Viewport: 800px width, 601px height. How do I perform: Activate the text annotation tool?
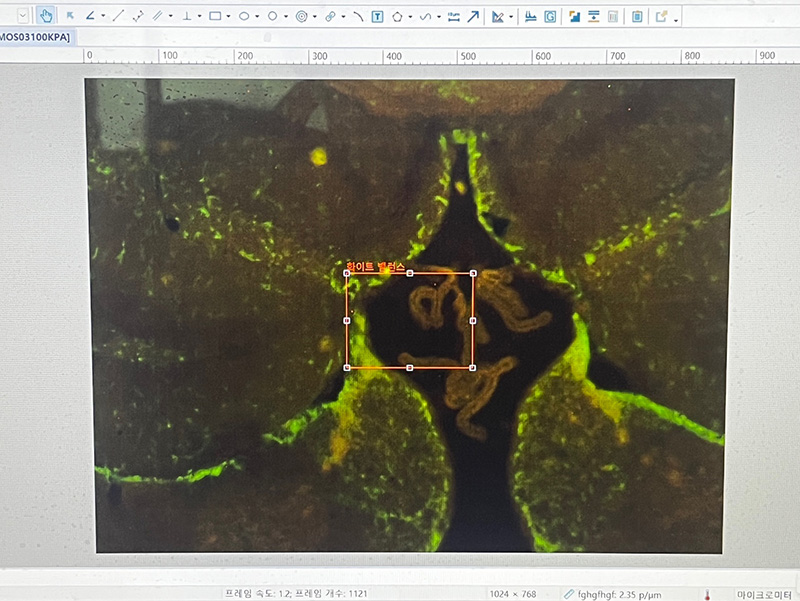pos(377,16)
